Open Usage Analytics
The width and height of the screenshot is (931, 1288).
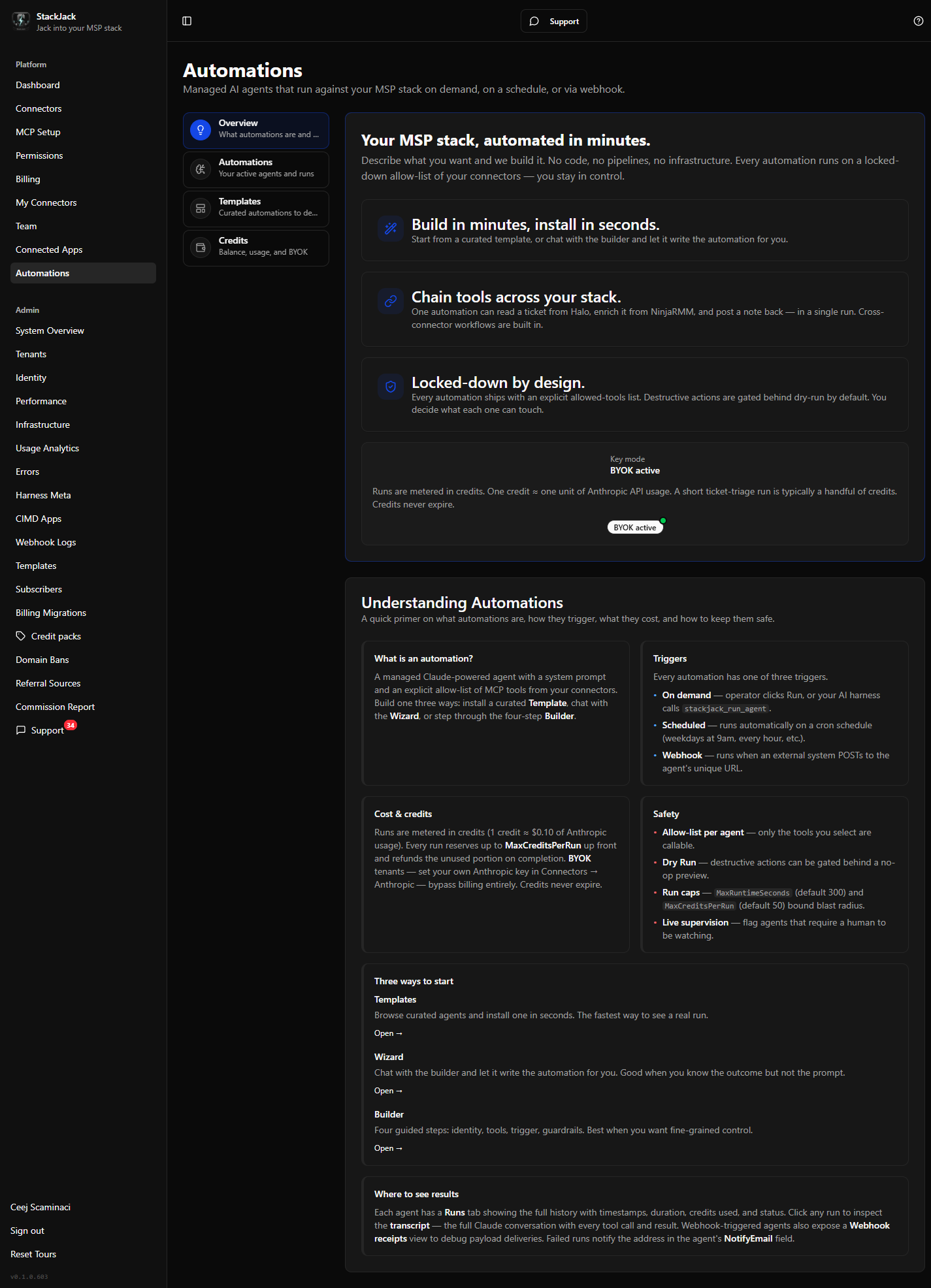(83, 448)
